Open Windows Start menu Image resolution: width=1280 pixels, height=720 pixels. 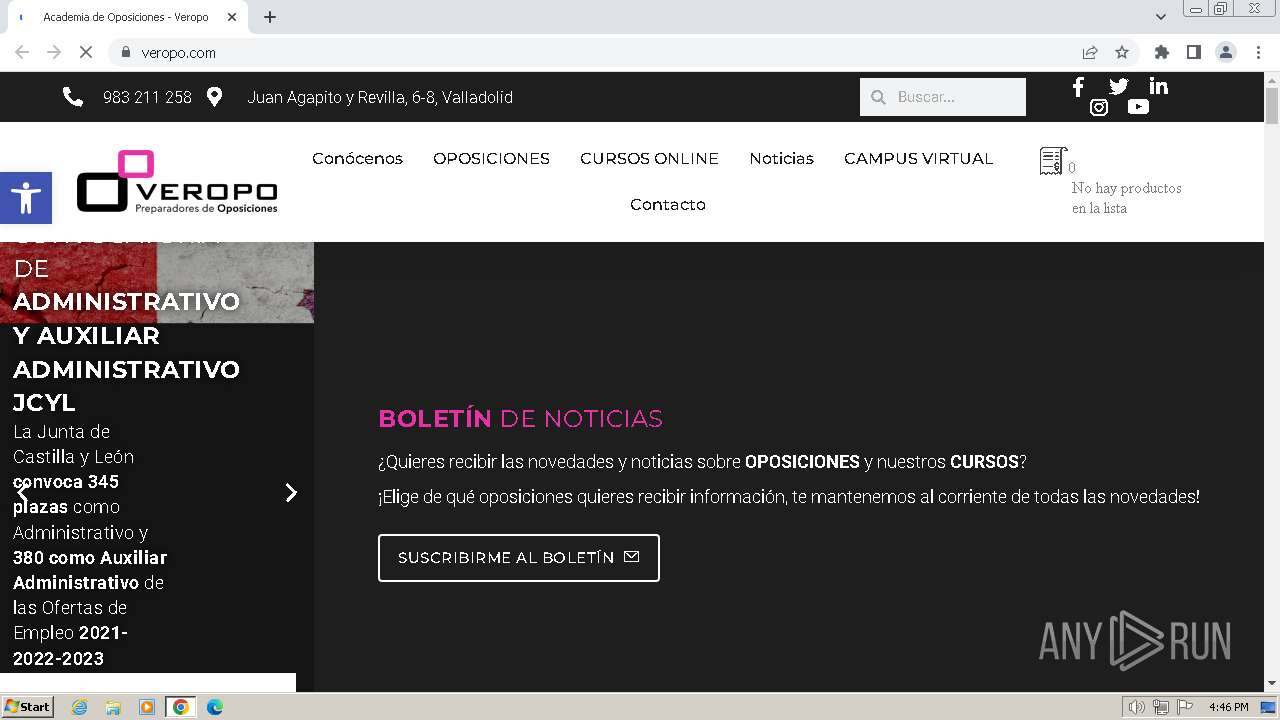[x=28, y=707]
